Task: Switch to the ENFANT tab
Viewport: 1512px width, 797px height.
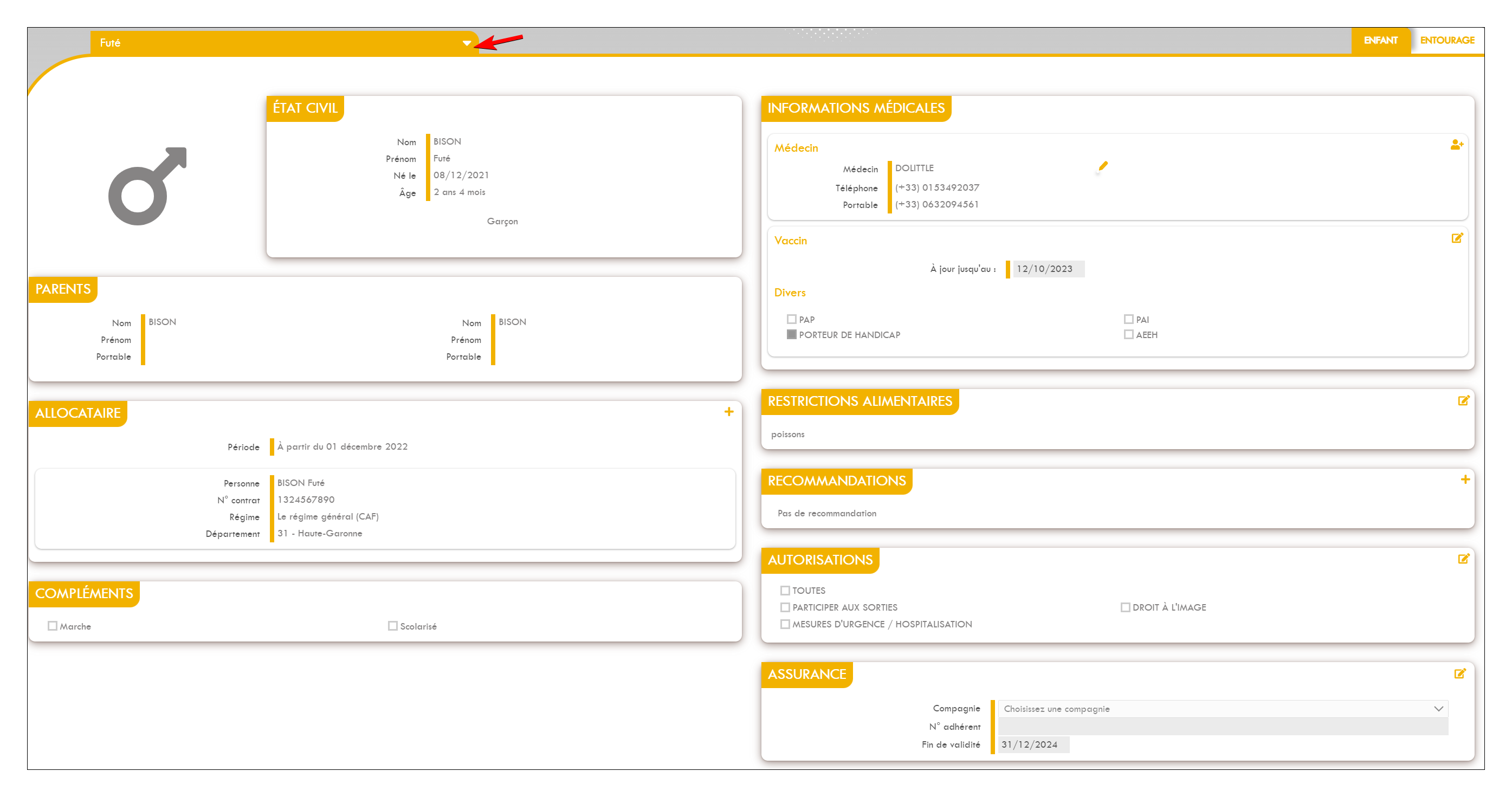Action: [x=1380, y=41]
